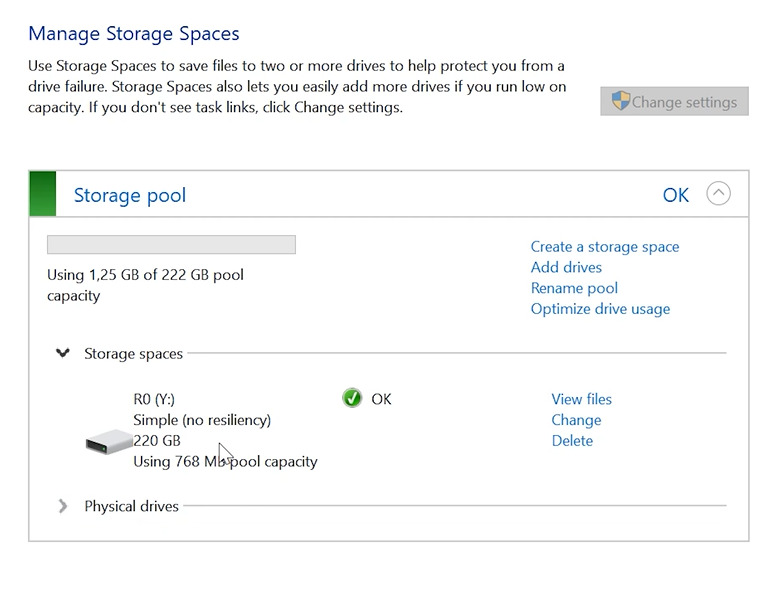Viewport: 776px width, 604px height.
Task: Click the Physical drives section label
Action: click(131, 506)
